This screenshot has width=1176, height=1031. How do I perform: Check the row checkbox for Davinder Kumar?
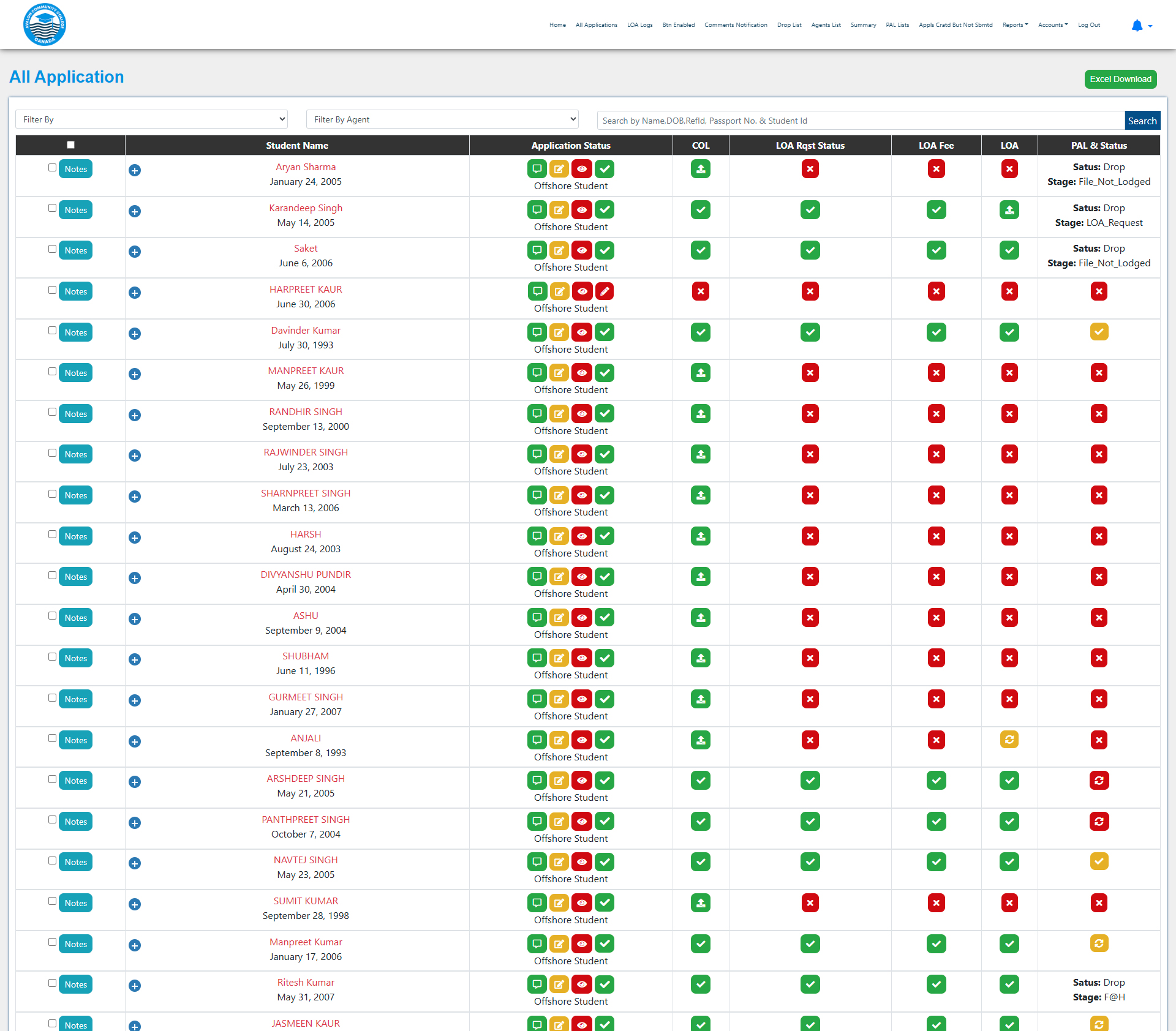pyautogui.click(x=52, y=331)
